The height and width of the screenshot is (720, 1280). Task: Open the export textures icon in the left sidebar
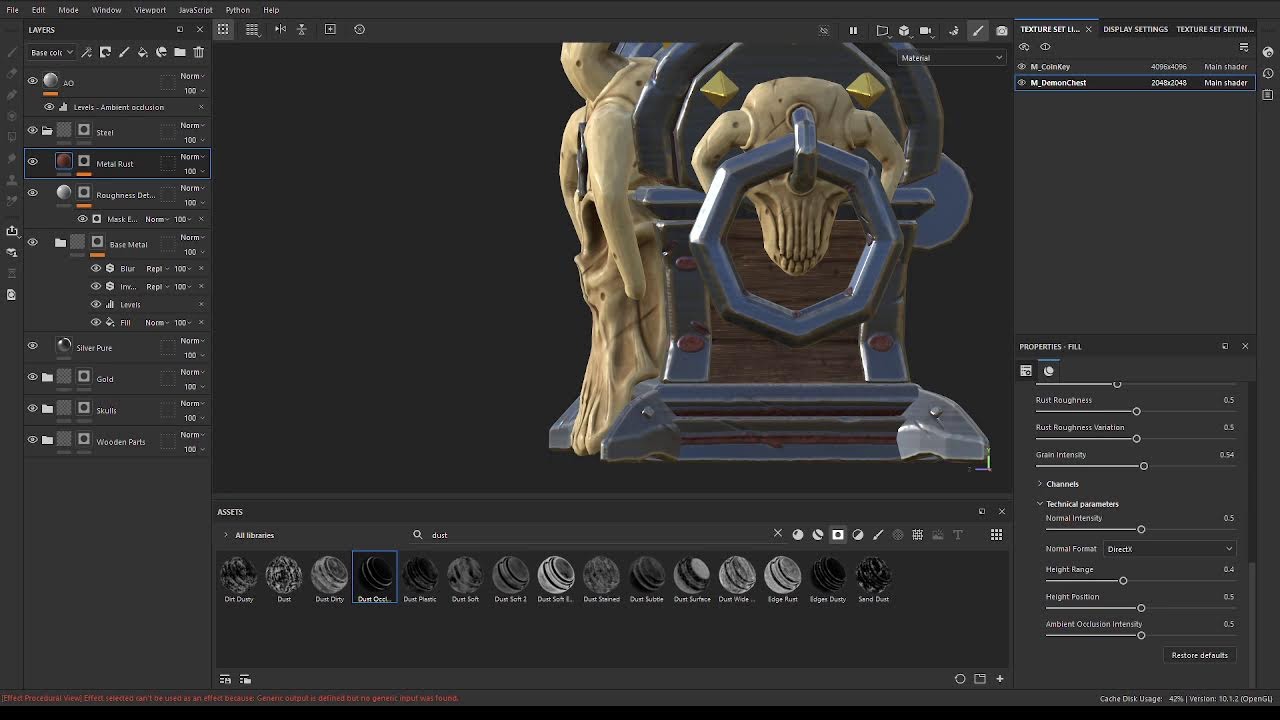[x=11, y=231]
